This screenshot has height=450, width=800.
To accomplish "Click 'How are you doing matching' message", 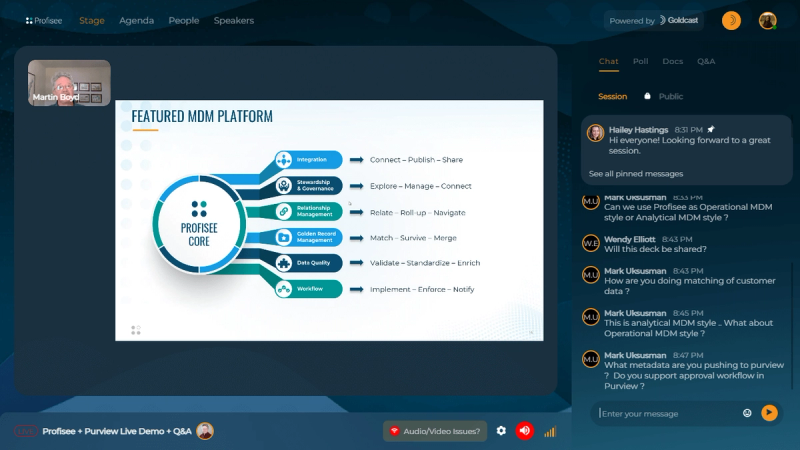I will tap(689, 286).
